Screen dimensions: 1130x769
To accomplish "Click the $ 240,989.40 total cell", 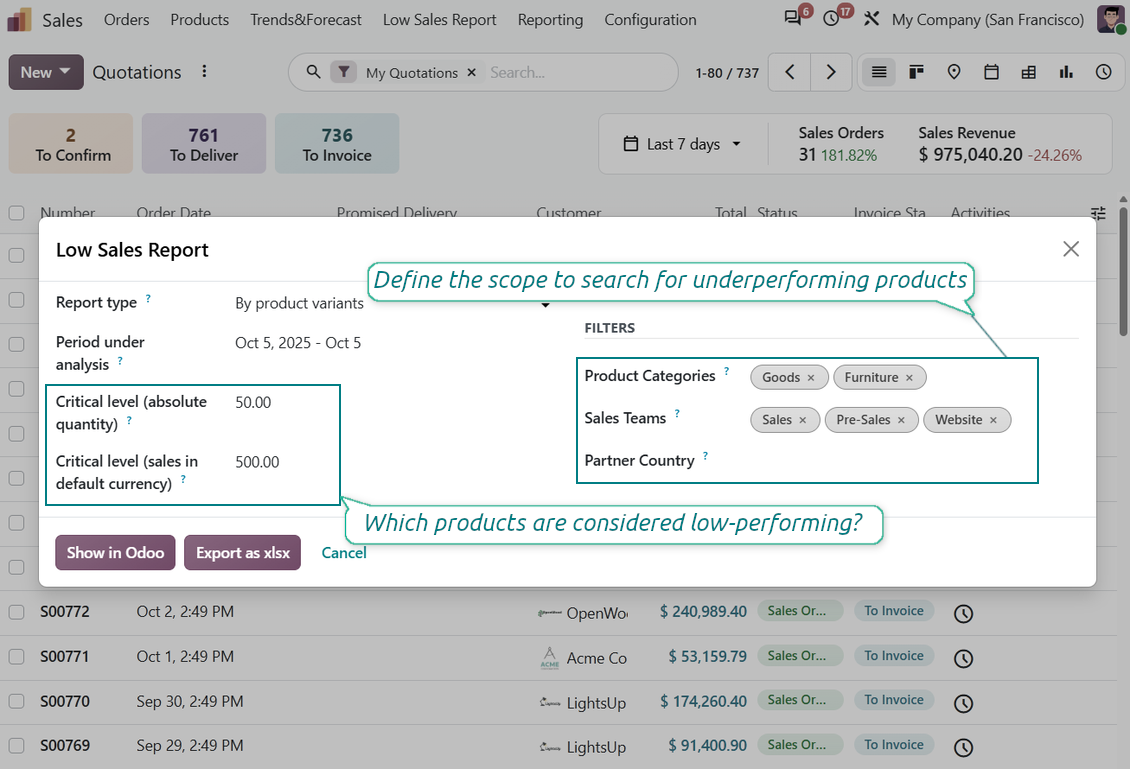I will coord(703,612).
